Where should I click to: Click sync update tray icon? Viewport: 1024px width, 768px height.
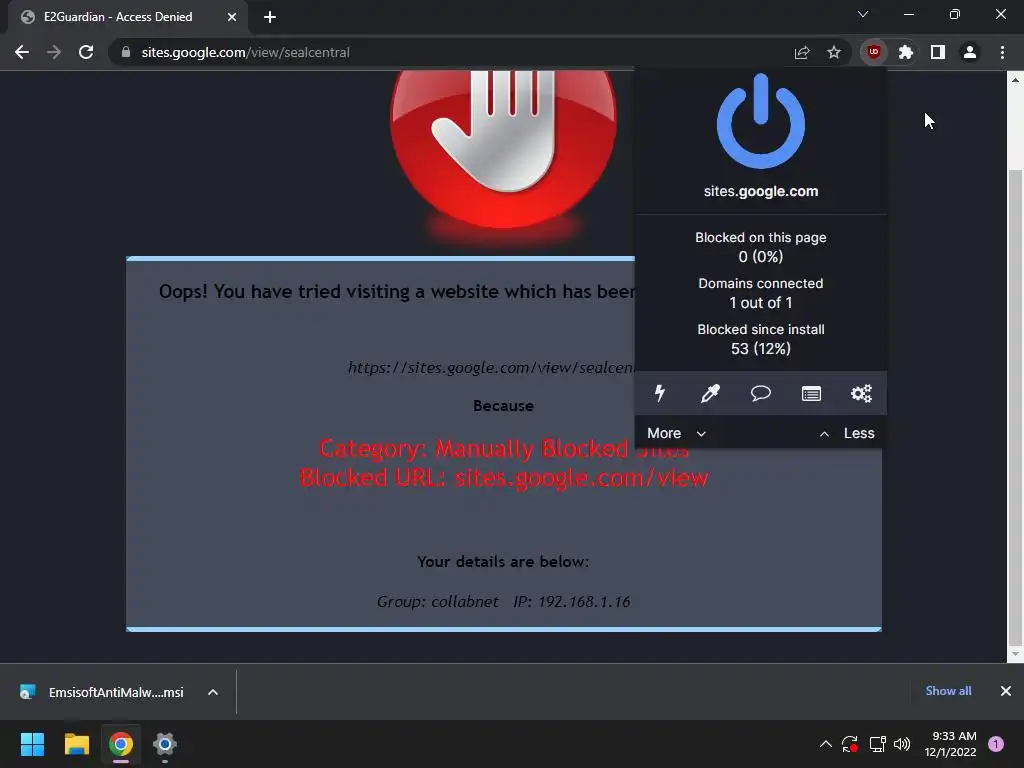[x=850, y=744]
